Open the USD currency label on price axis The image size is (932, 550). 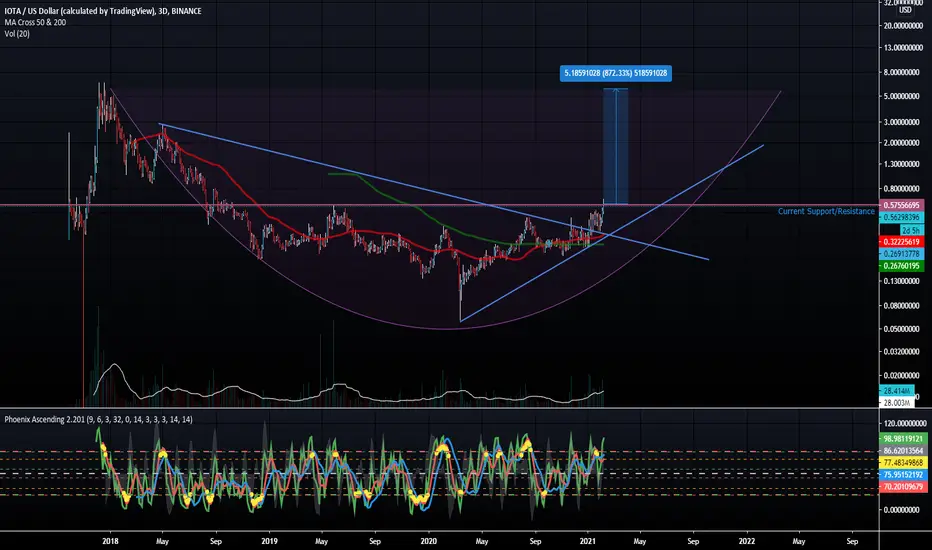[905, 10]
